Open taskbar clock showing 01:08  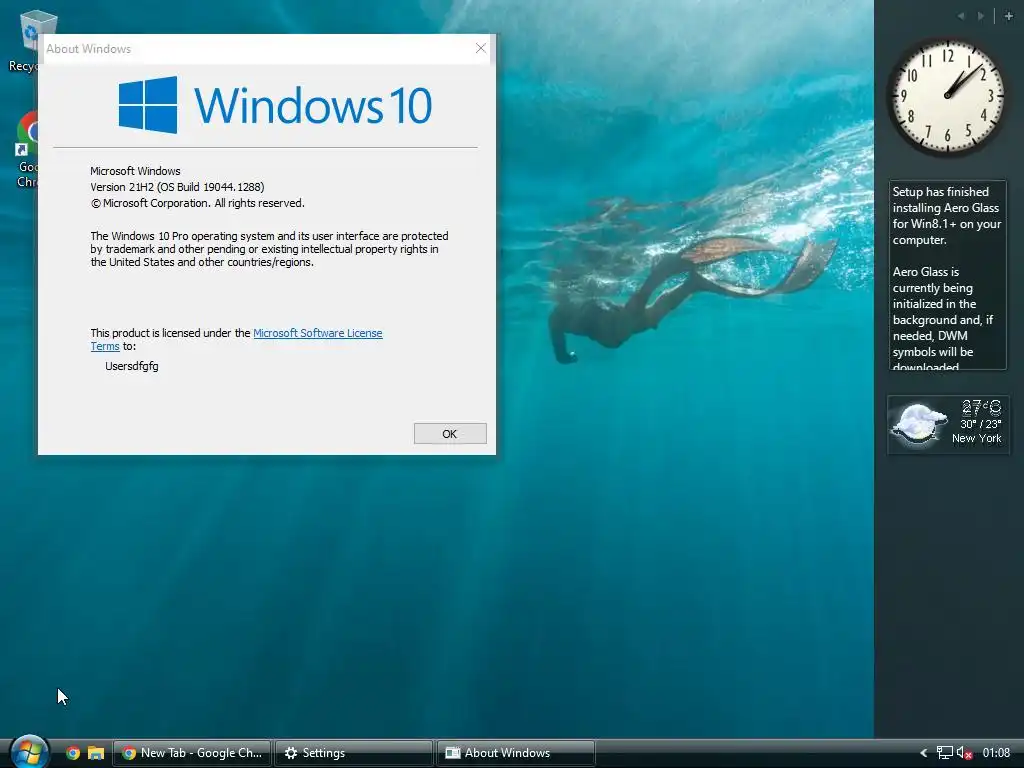pos(996,753)
